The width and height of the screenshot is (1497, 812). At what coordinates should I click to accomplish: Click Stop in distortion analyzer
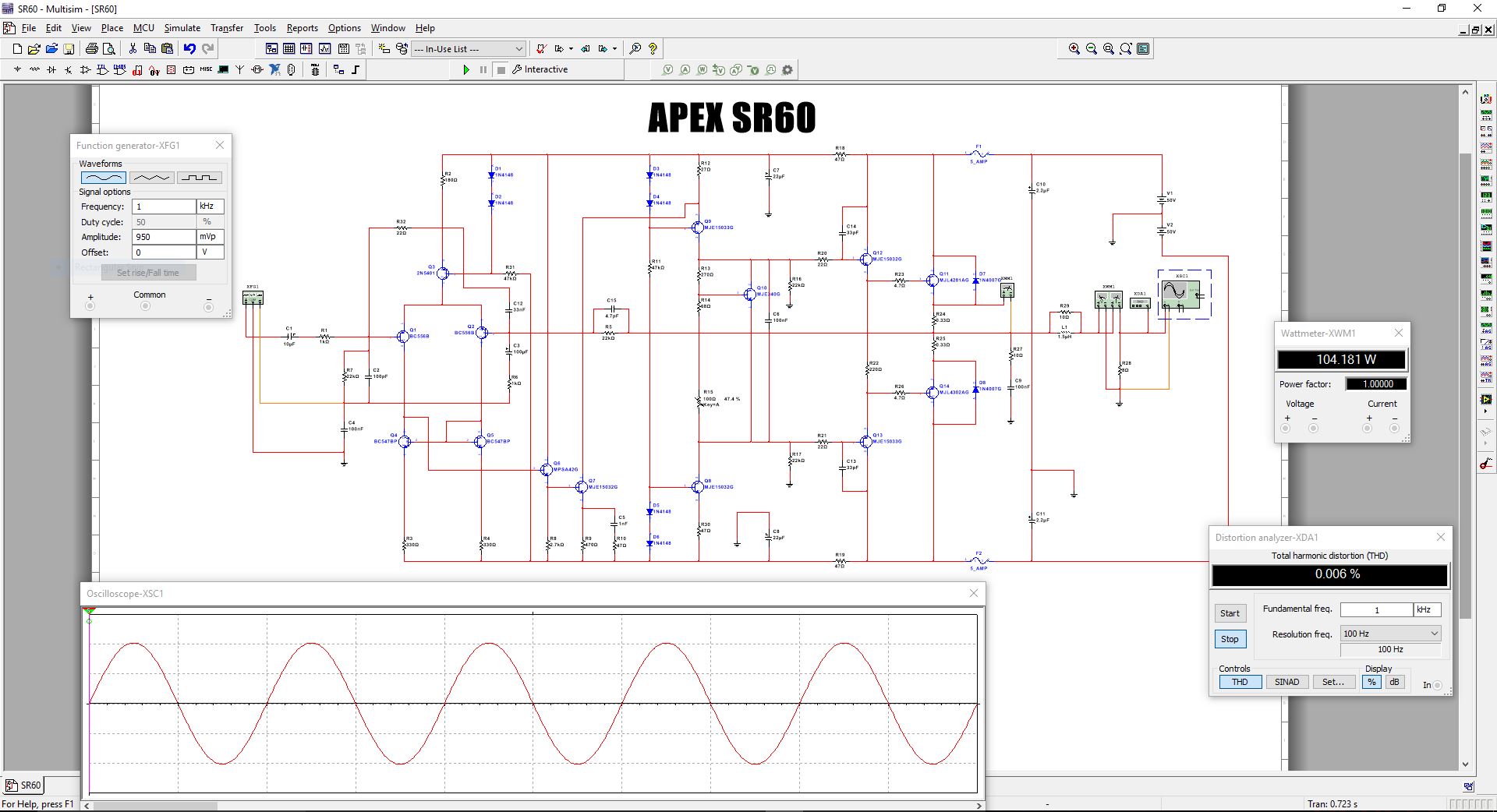(x=1230, y=639)
